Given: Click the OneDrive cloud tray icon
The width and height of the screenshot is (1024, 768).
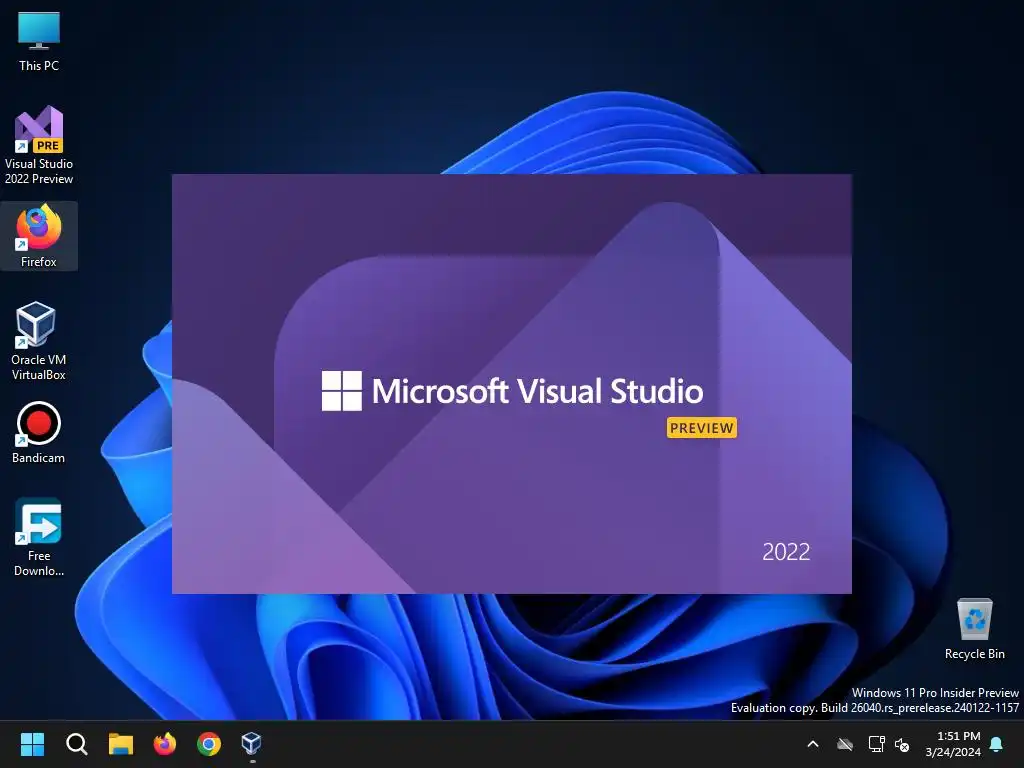Looking at the screenshot, I should (845, 744).
